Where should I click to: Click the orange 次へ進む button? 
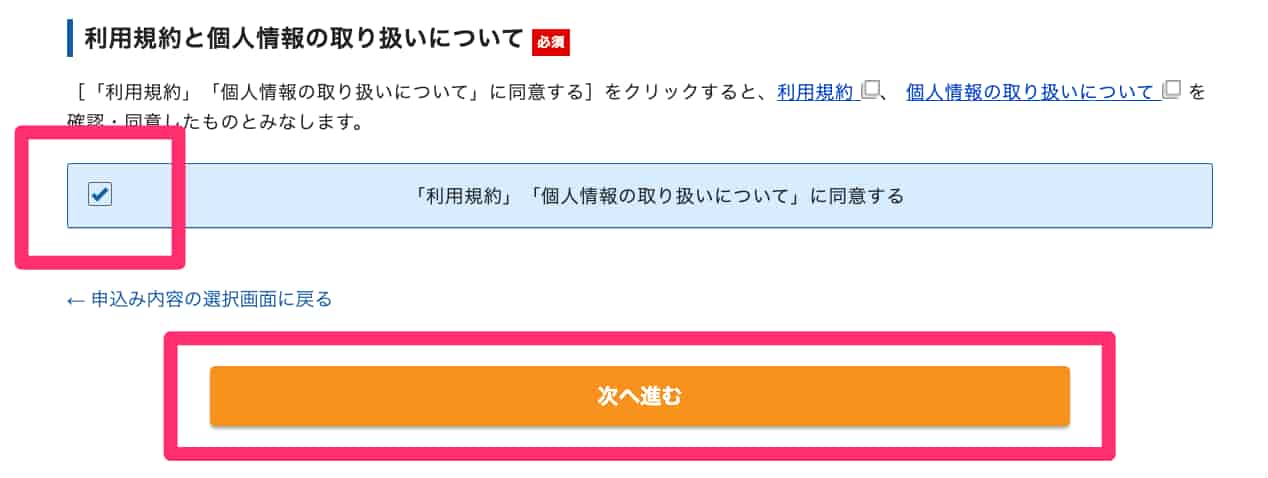click(x=639, y=396)
